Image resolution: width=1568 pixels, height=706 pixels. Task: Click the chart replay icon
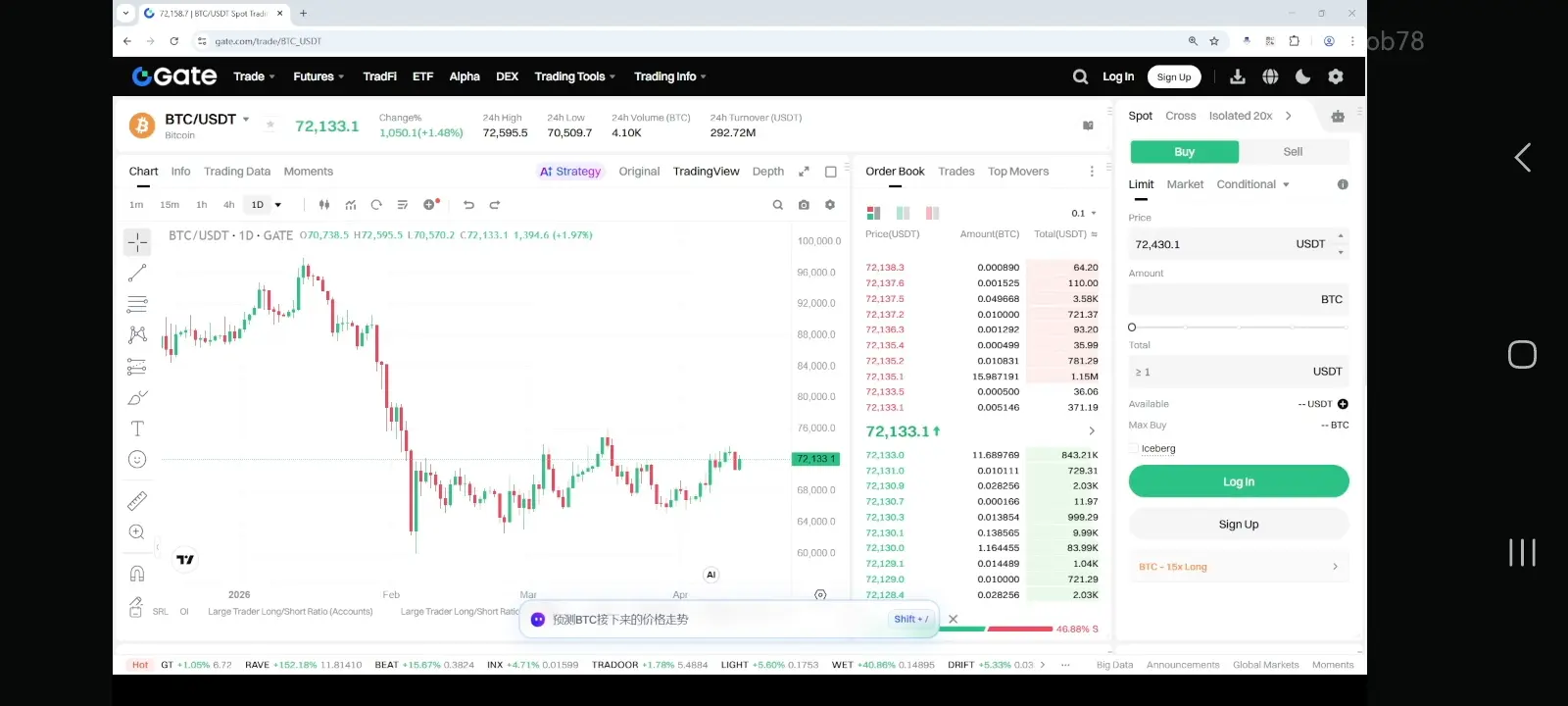click(376, 205)
